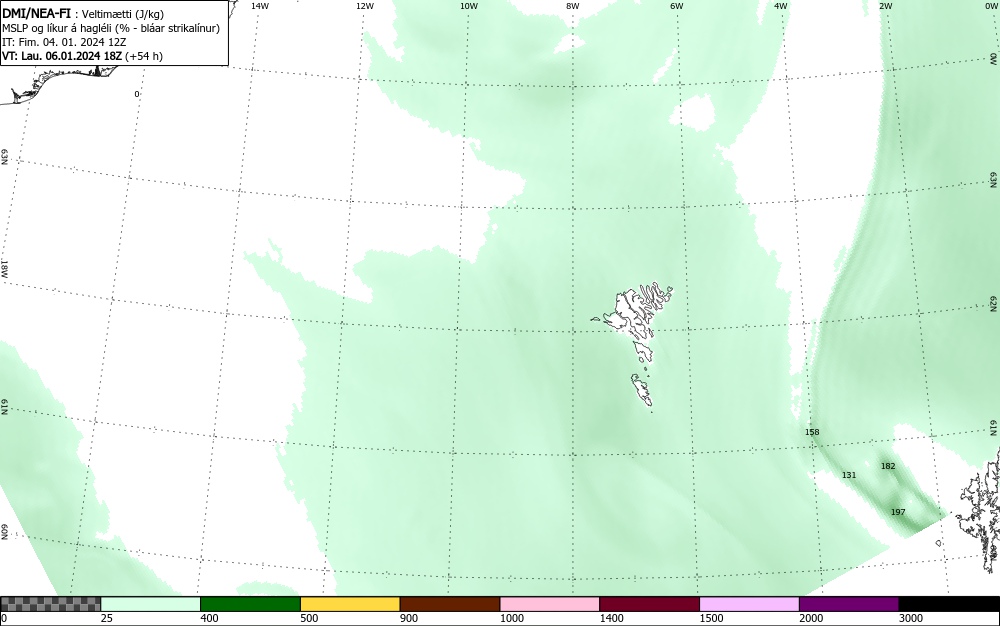Click the 6W longitude label at top
The image size is (1000, 626).
(x=677, y=6)
